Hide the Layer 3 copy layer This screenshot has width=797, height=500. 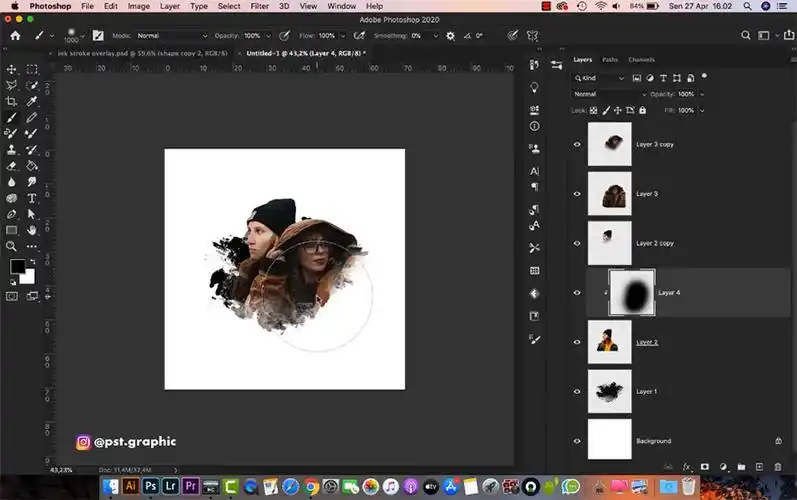pyautogui.click(x=577, y=144)
